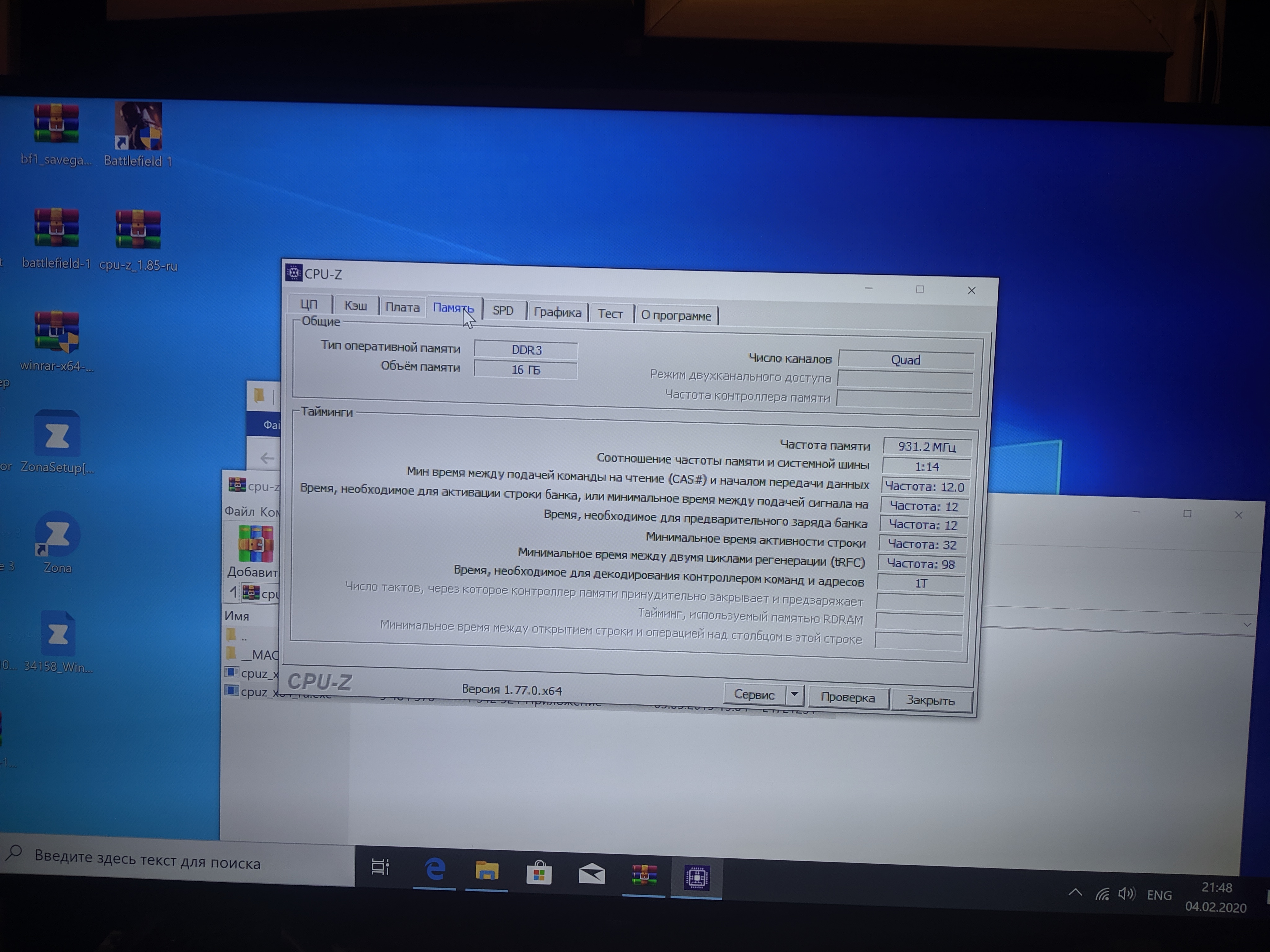Expand the Сервис dropdown arrow
Image resolution: width=1270 pixels, height=952 pixels.
pyautogui.click(x=794, y=694)
